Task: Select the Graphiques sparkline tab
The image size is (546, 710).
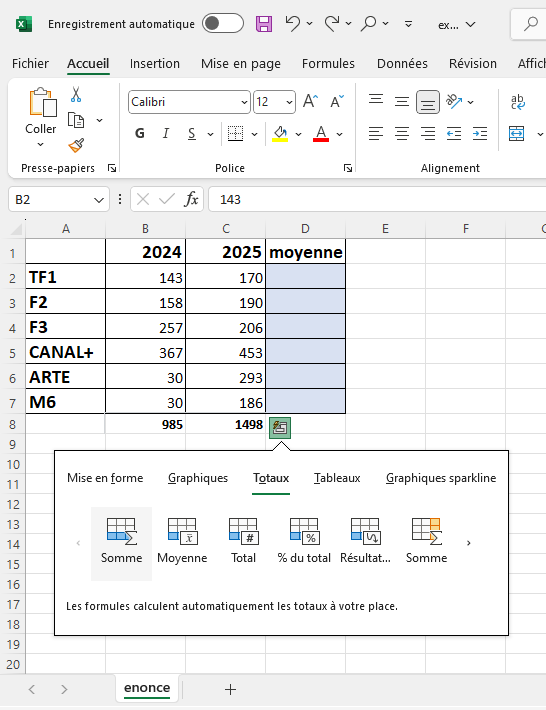Action: pyautogui.click(x=441, y=478)
